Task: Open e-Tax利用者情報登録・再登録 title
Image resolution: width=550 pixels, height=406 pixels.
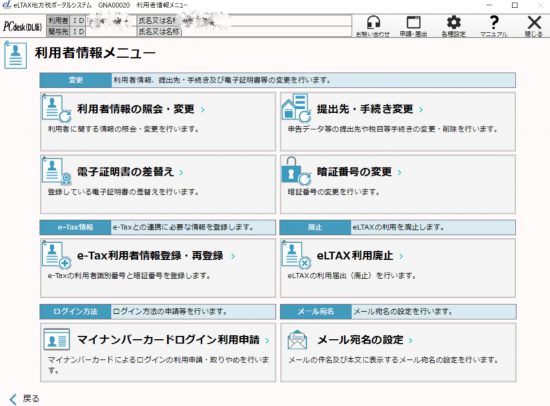Action: click(150, 256)
